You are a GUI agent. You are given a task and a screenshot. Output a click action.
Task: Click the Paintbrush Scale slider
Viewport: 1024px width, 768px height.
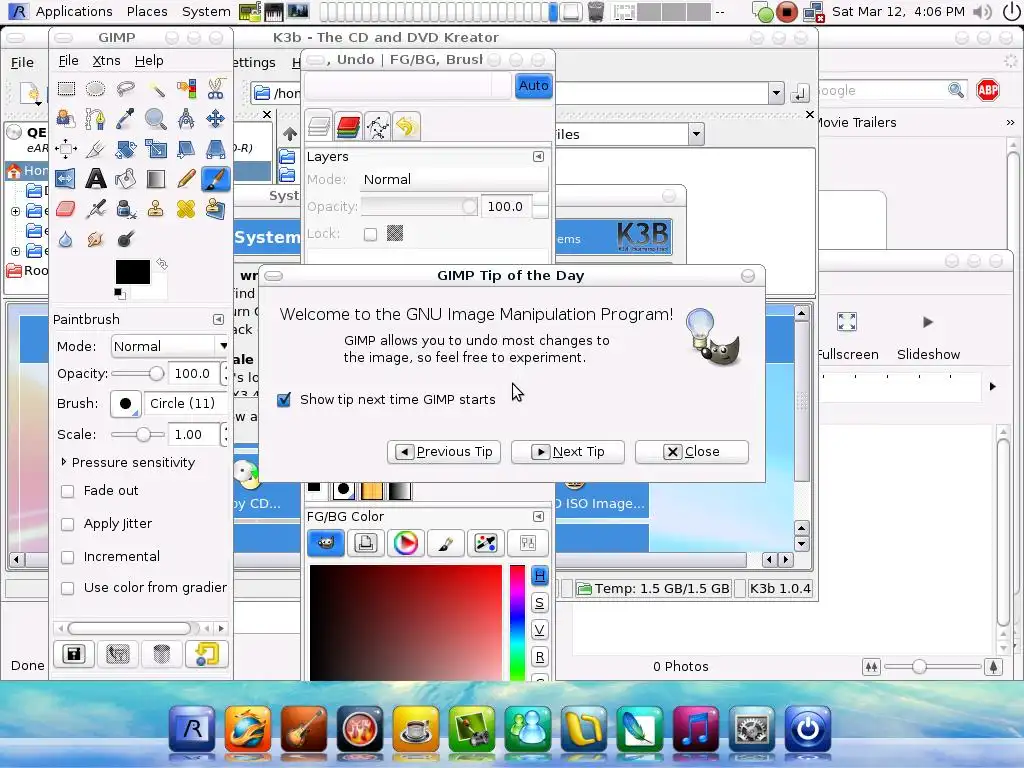click(138, 434)
